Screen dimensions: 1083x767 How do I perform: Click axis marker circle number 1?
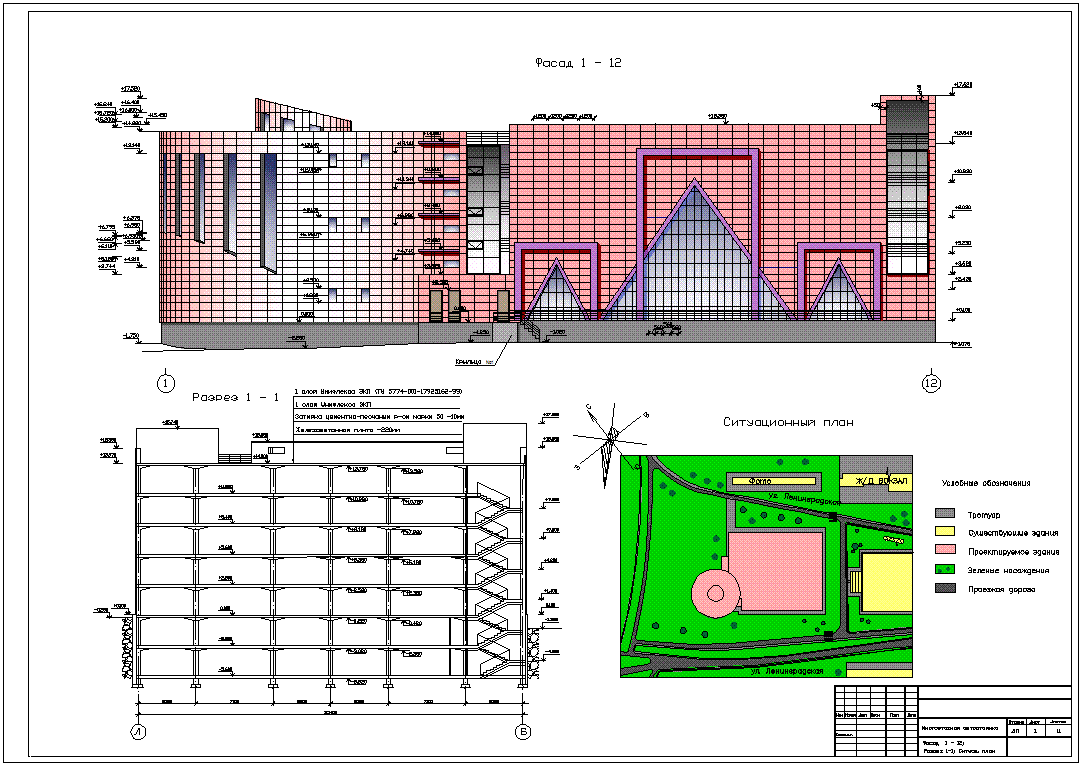coord(166,382)
